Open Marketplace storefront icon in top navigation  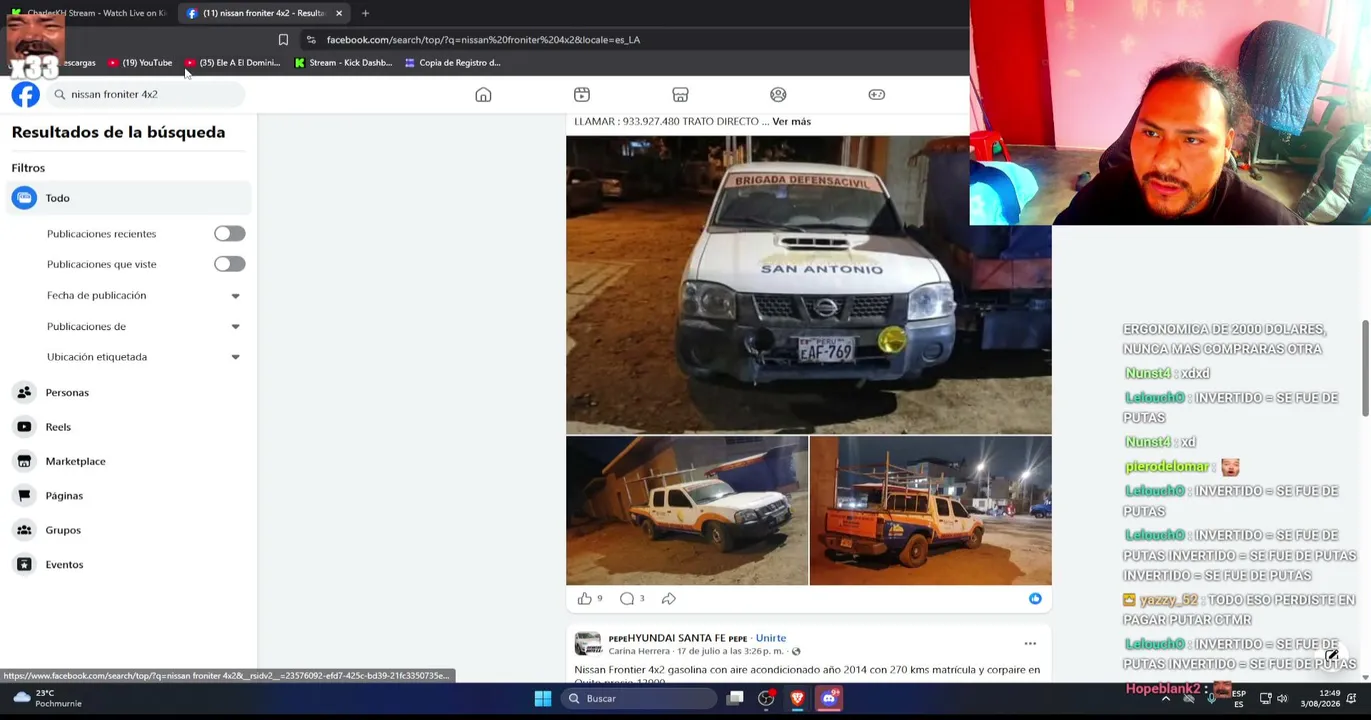tap(680, 94)
